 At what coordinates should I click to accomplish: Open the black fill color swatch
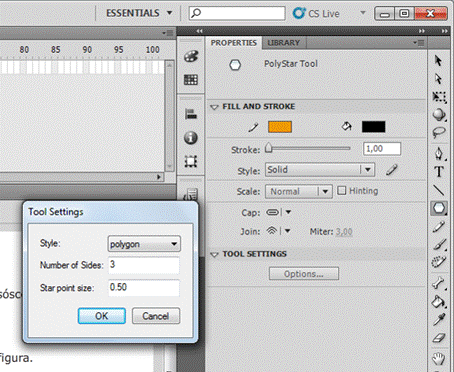coord(373,127)
